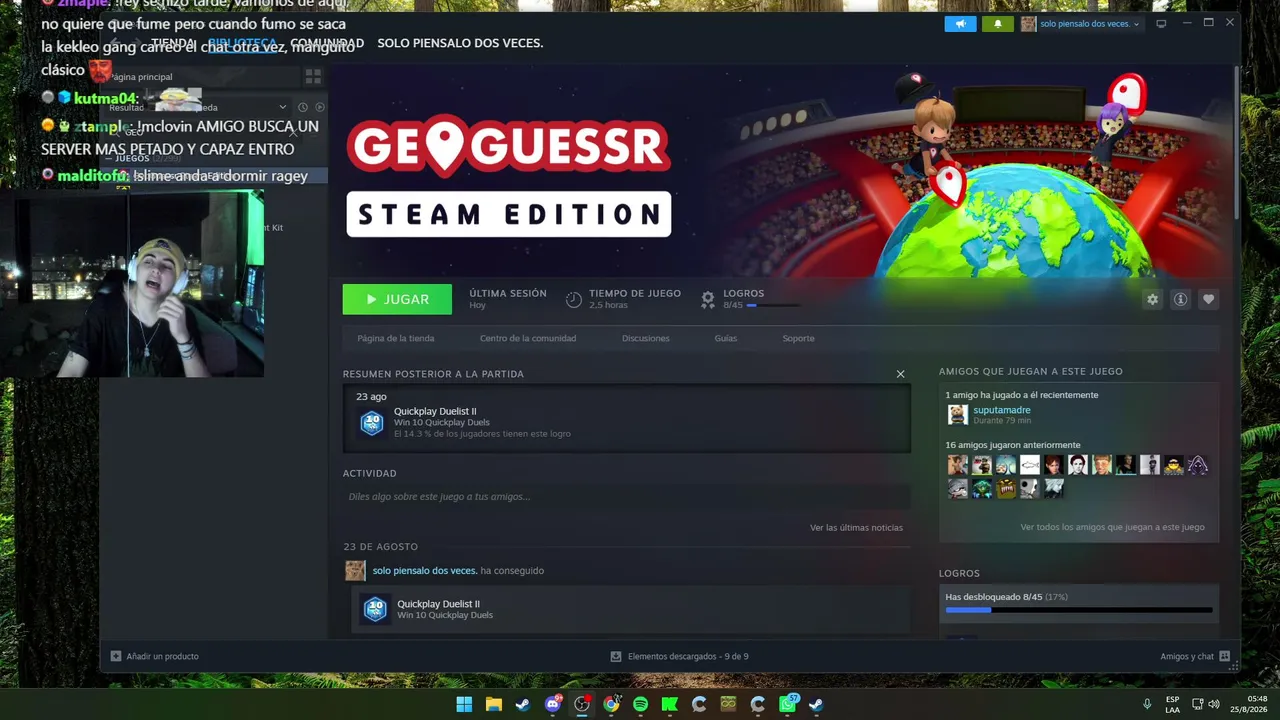Click the achievements progress bar under 'Has desbloqueado 8/45'
1280x720 pixels.
(x=1079, y=609)
